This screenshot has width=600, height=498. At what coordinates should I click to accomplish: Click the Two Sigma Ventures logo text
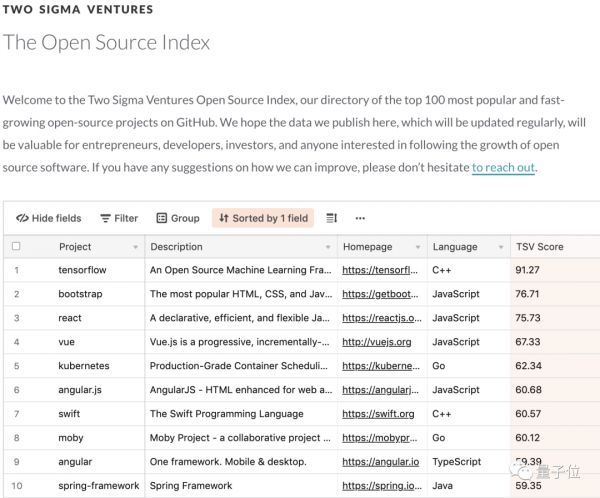point(78,10)
